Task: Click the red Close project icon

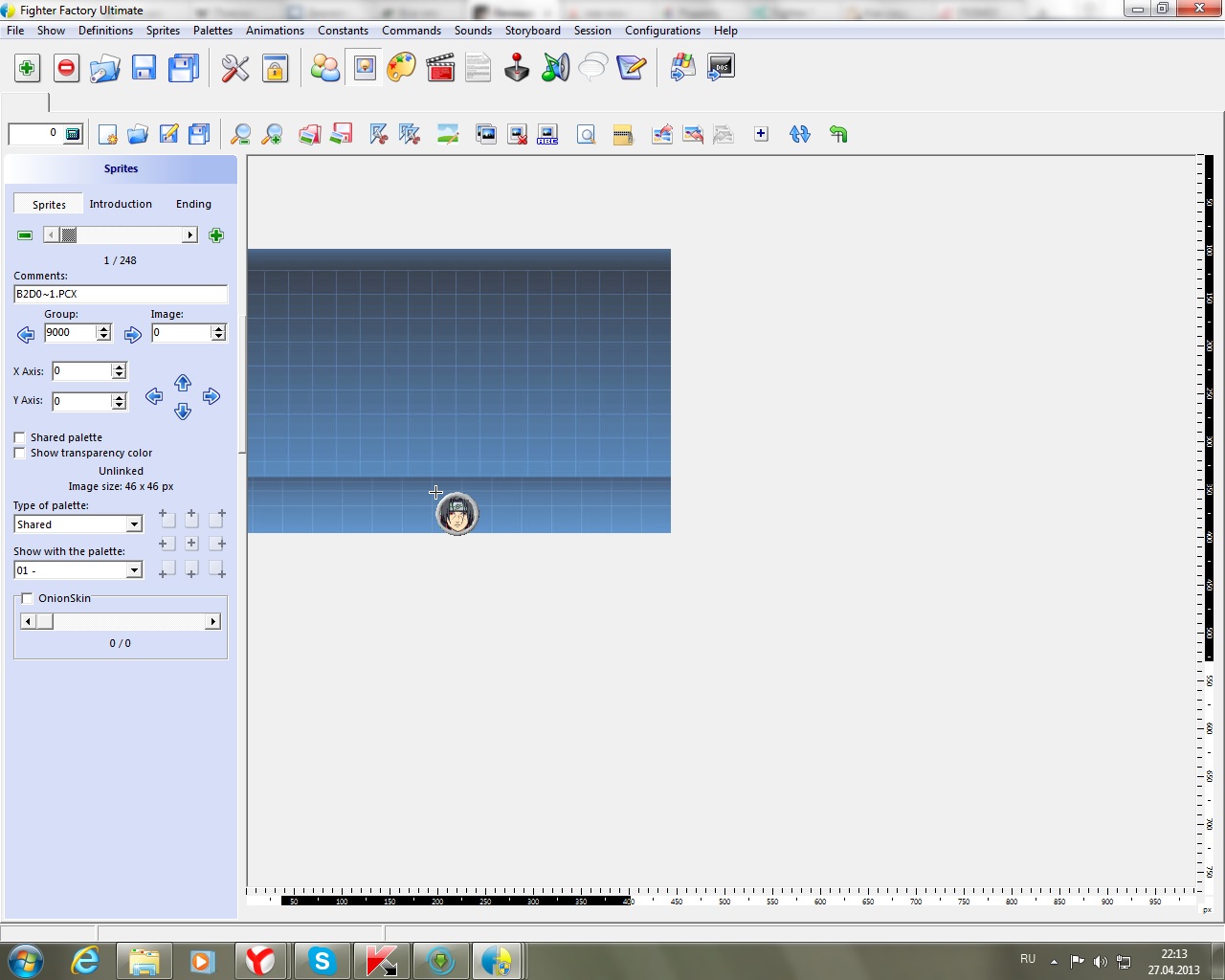Action: (x=66, y=68)
